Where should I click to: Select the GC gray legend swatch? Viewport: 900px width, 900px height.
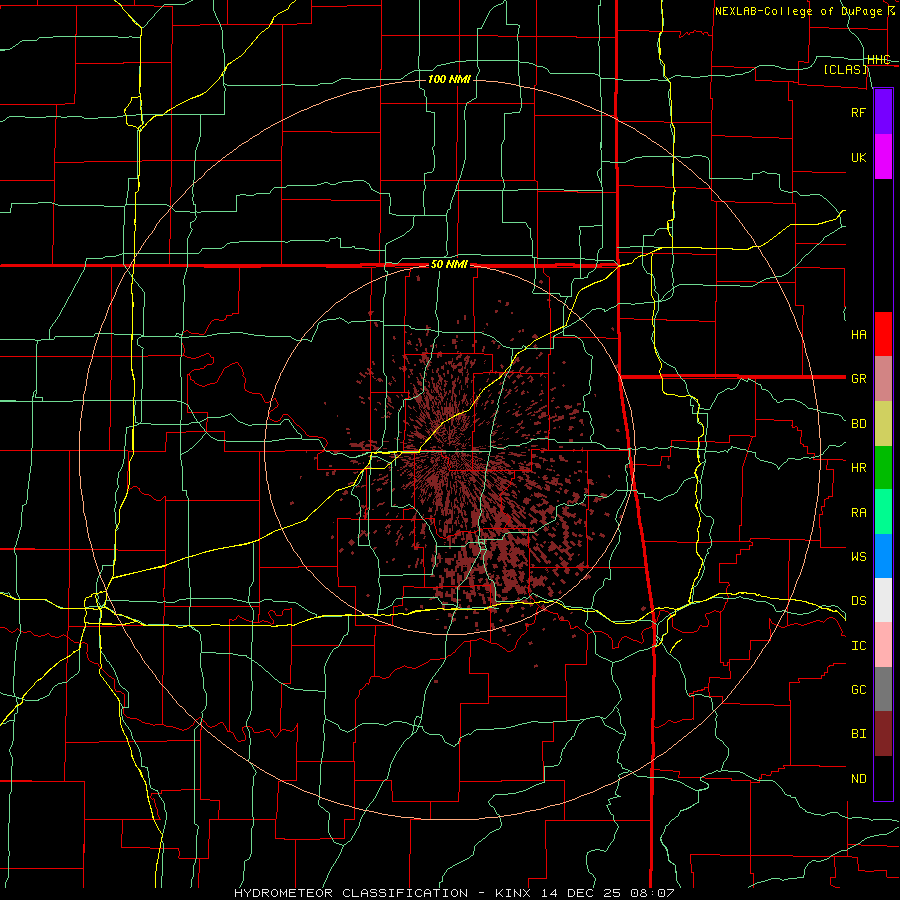(883, 689)
